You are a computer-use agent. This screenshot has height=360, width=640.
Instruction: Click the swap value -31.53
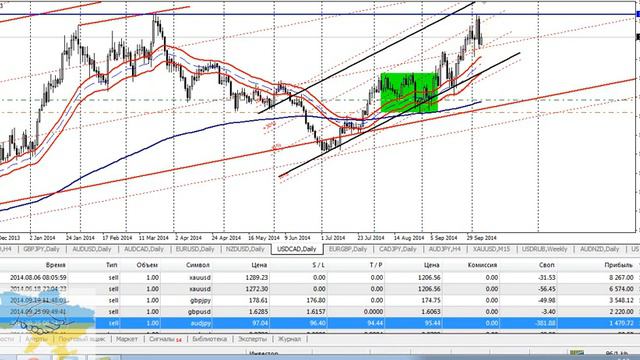coord(547,278)
